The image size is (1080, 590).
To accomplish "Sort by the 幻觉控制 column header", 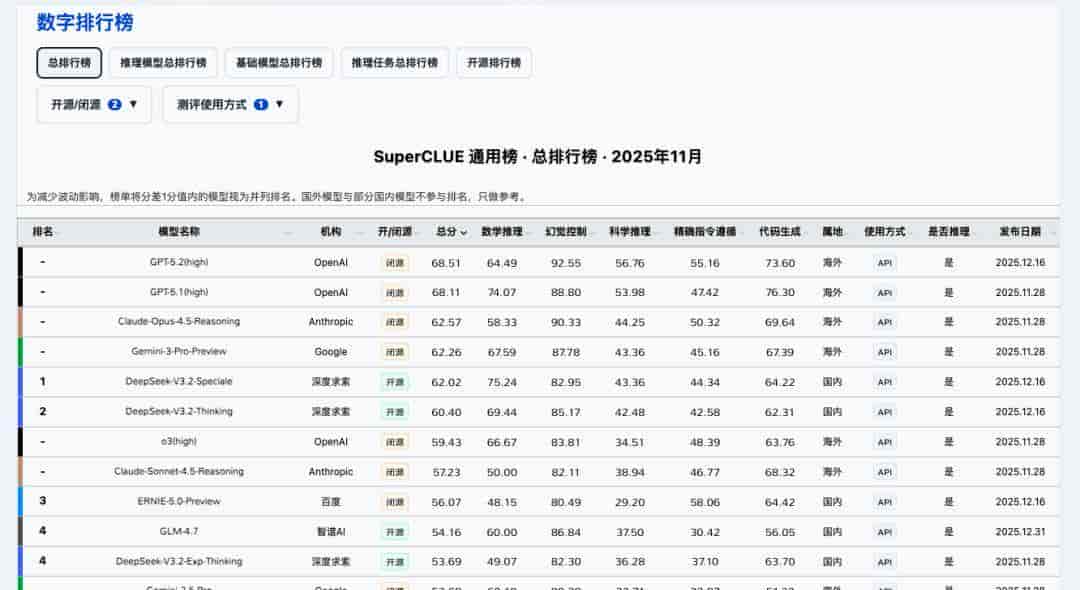I will coord(566,232).
